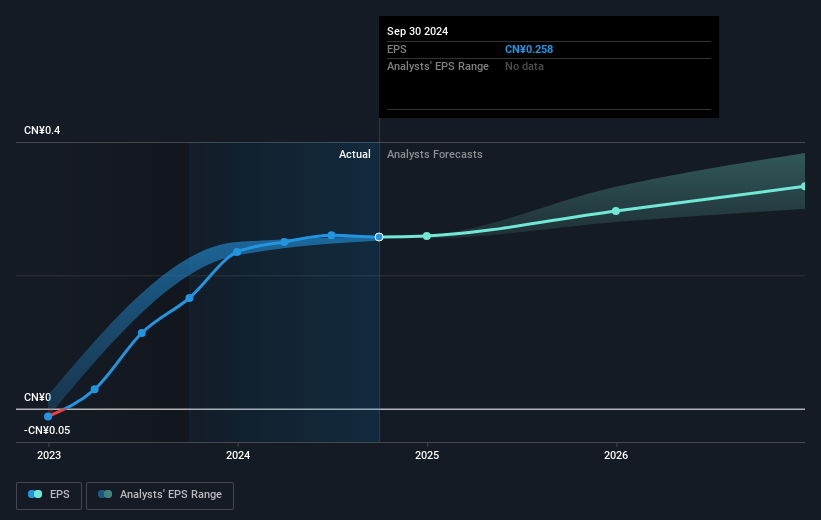The height and width of the screenshot is (520, 821).
Task: Click the -CN¥0.05 y-axis label
Action: [47, 430]
